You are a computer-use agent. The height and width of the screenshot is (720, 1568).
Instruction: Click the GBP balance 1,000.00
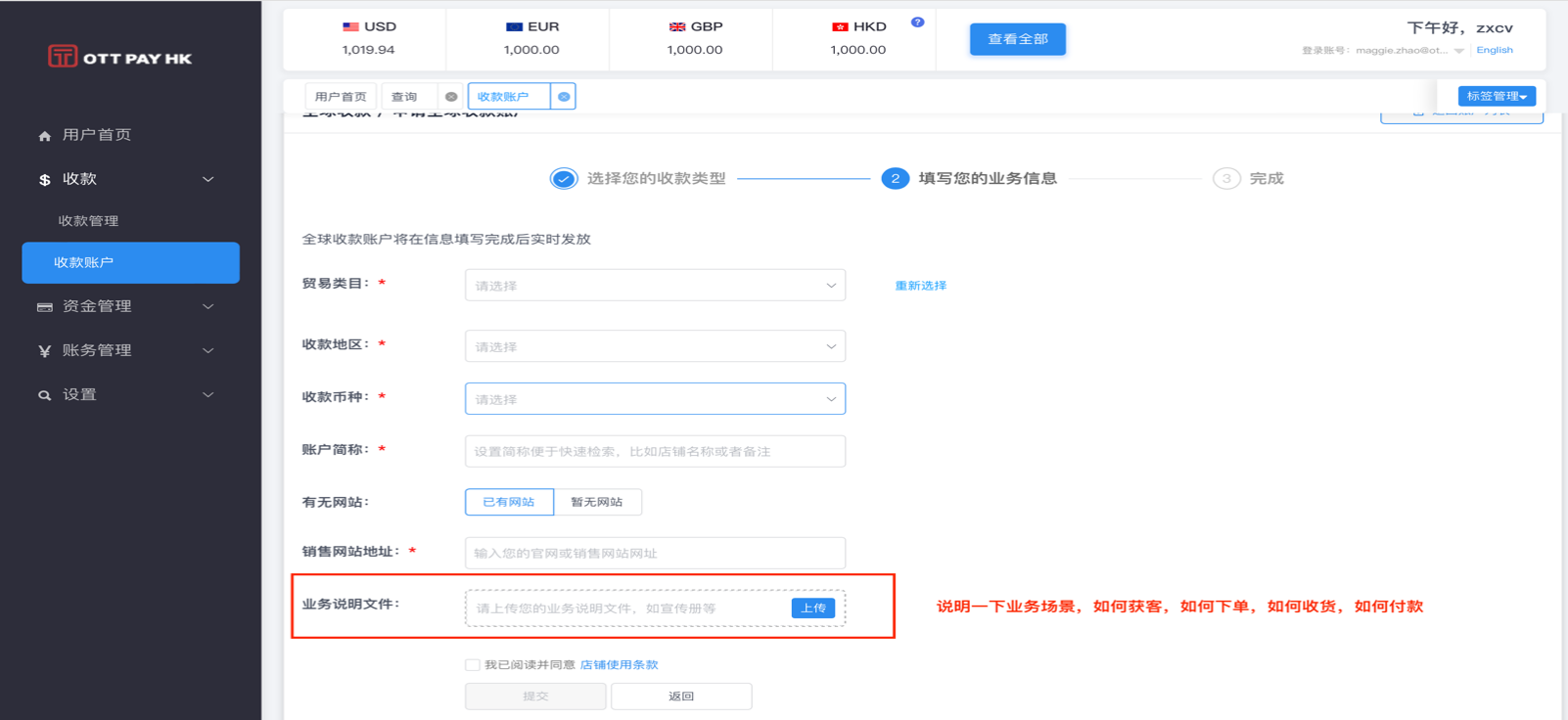(x=695, y=50)
